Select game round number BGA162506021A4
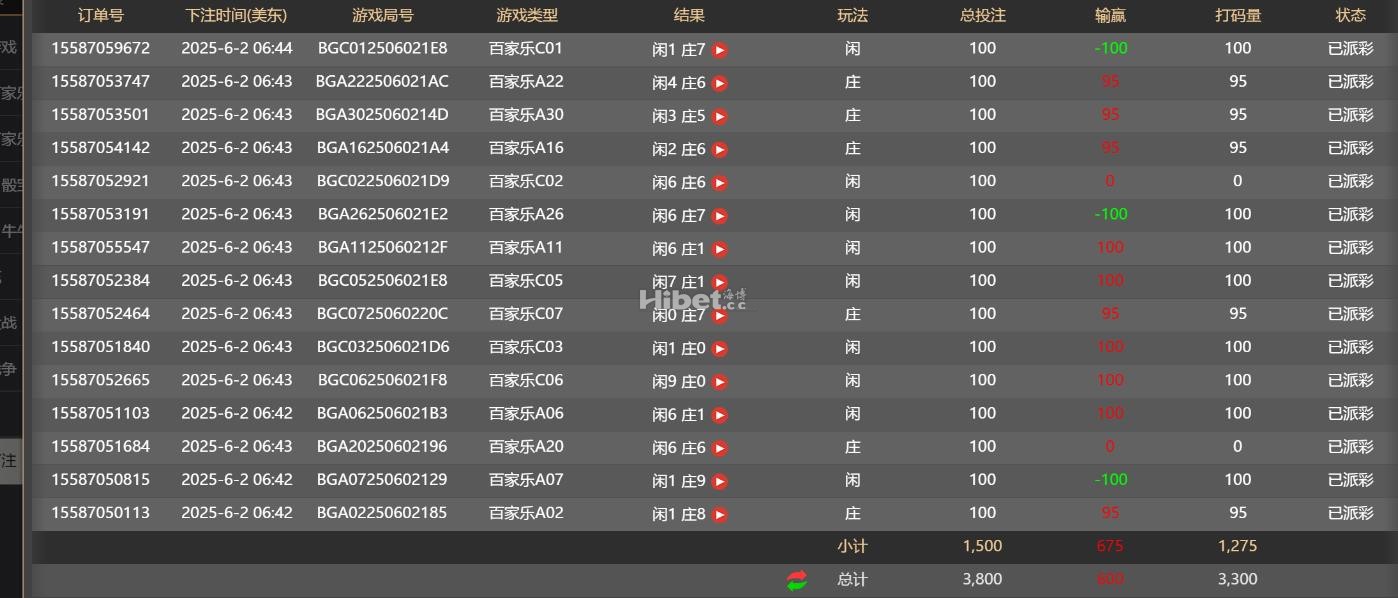The image size is (1398, 598). click(x=383, y=148)
